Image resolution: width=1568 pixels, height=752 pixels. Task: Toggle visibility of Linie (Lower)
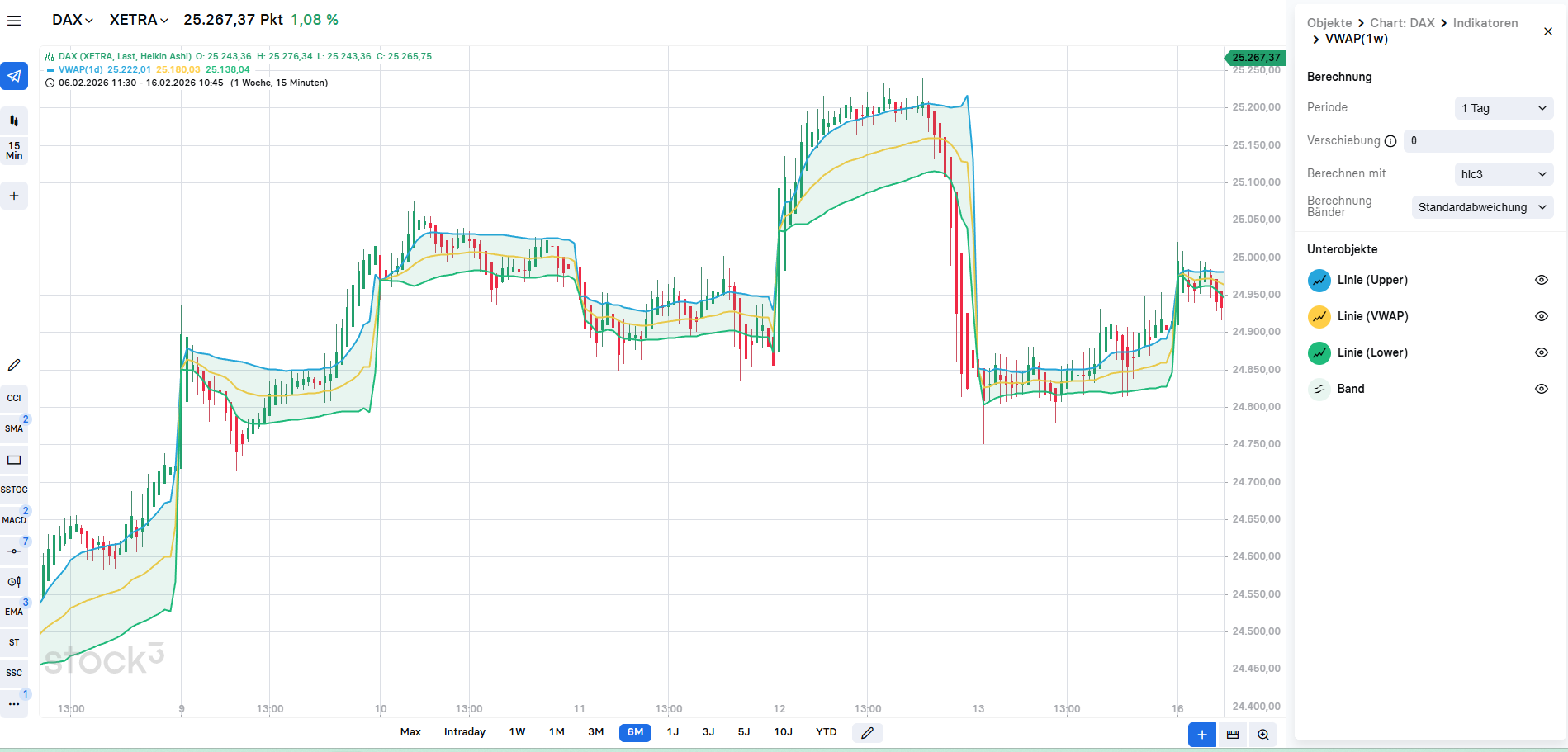[x=1542, y=352]
